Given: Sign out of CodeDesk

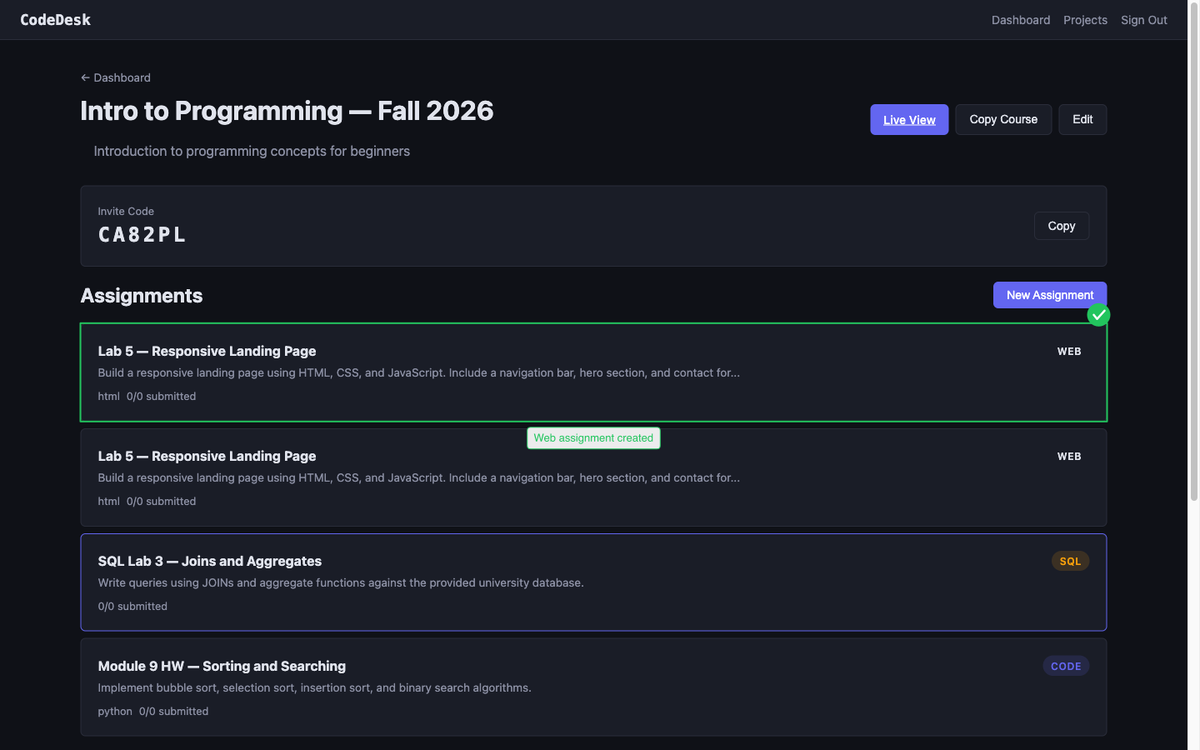Looking at the screenshot, I should click(x=1143, y=20).
